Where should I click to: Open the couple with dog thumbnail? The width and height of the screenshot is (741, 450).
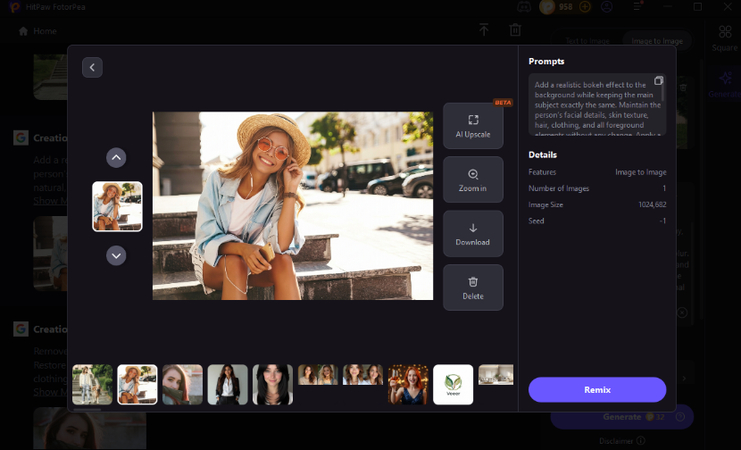tap(93, 384)
